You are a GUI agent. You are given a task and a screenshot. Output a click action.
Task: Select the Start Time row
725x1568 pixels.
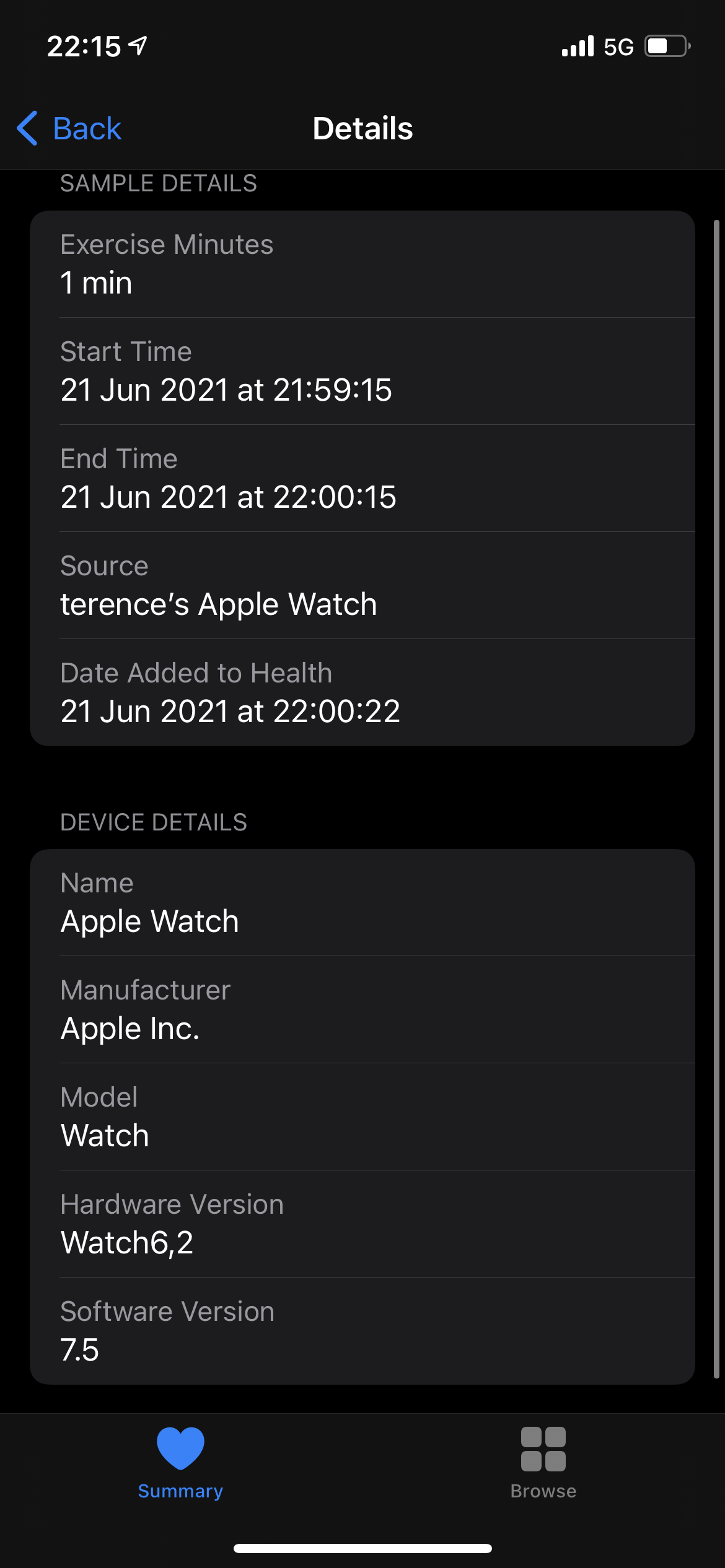click(x=362, y=371)
